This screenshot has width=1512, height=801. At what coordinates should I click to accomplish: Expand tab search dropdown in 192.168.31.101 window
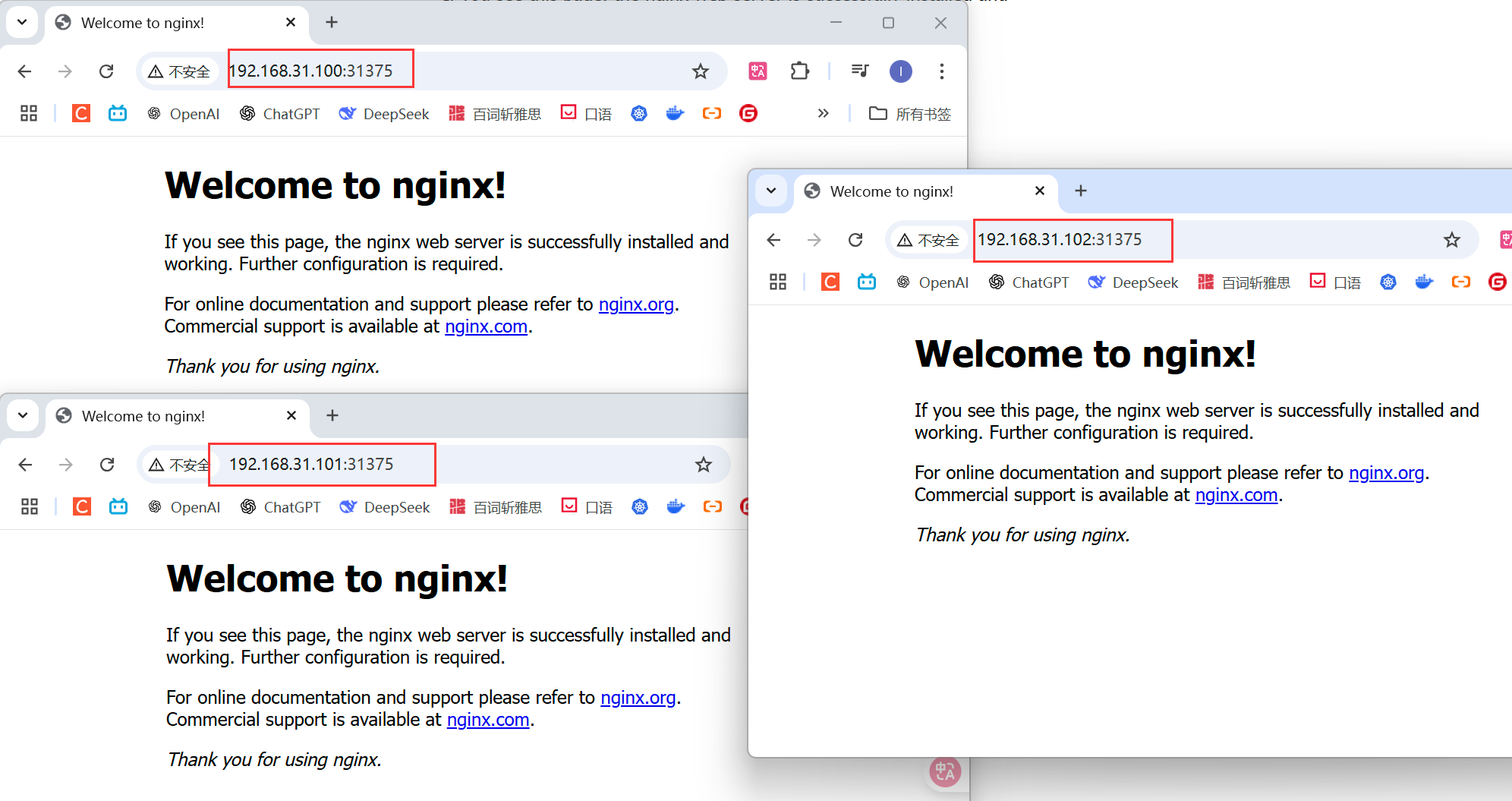click(x=23, y=415)
